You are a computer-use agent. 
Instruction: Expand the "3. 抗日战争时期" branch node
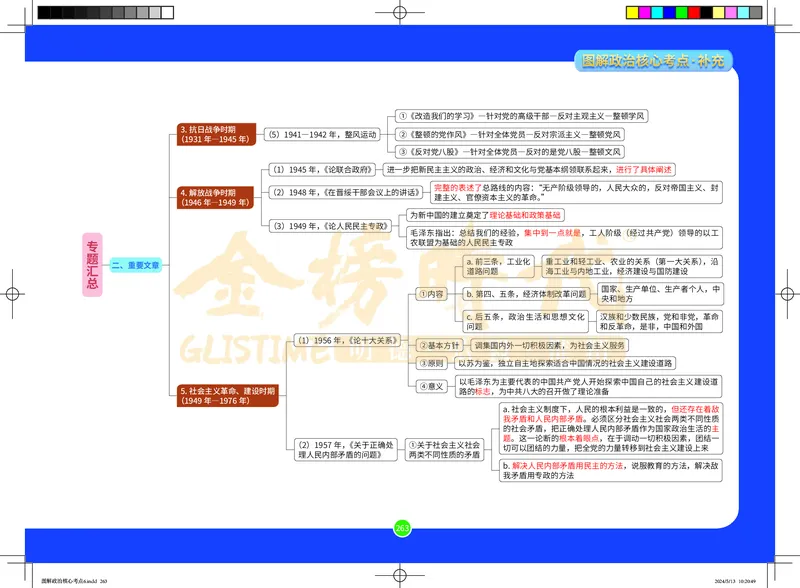[x=216, y=135]
